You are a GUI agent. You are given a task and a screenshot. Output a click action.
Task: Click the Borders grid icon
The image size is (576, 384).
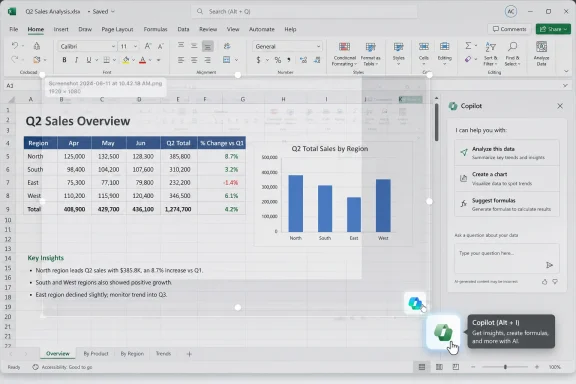coord(107,60)
